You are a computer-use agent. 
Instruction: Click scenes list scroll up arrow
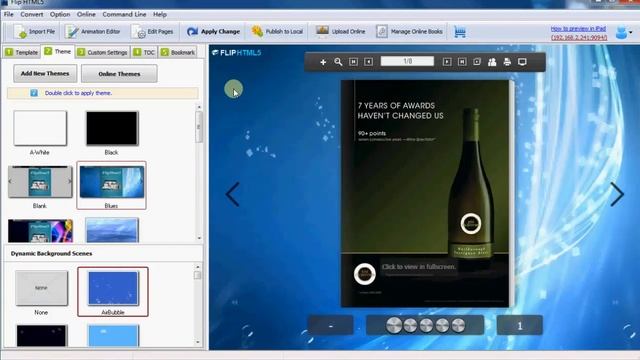click(x=198, y=267)
